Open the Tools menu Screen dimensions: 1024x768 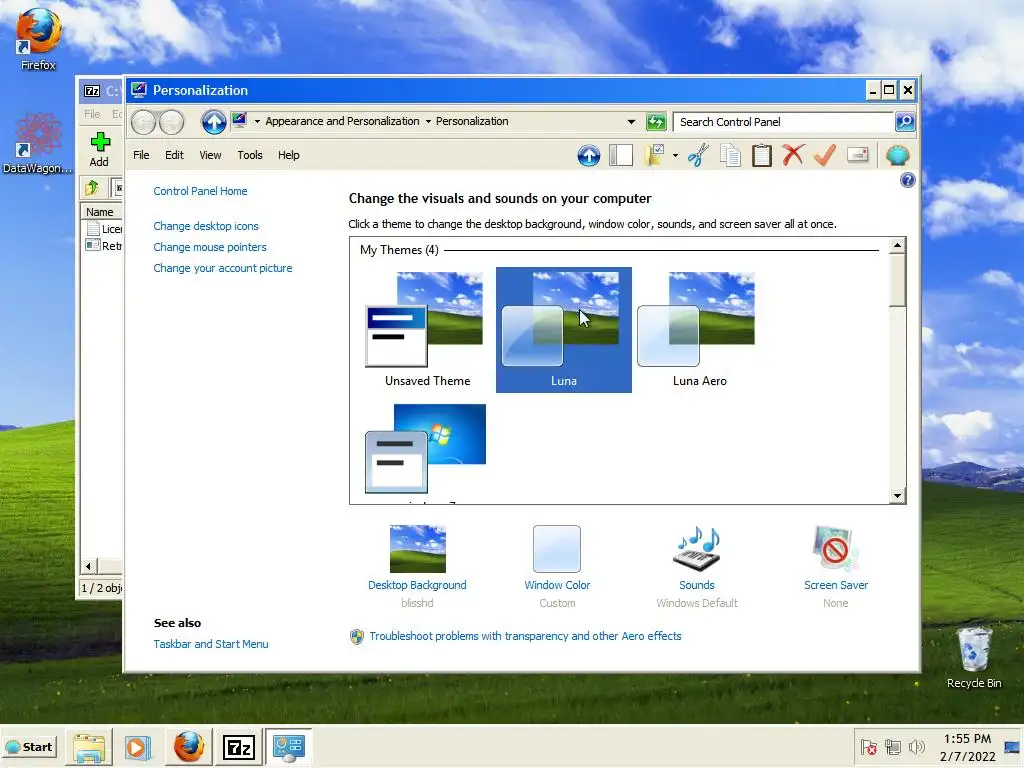(x=249, y=155)
